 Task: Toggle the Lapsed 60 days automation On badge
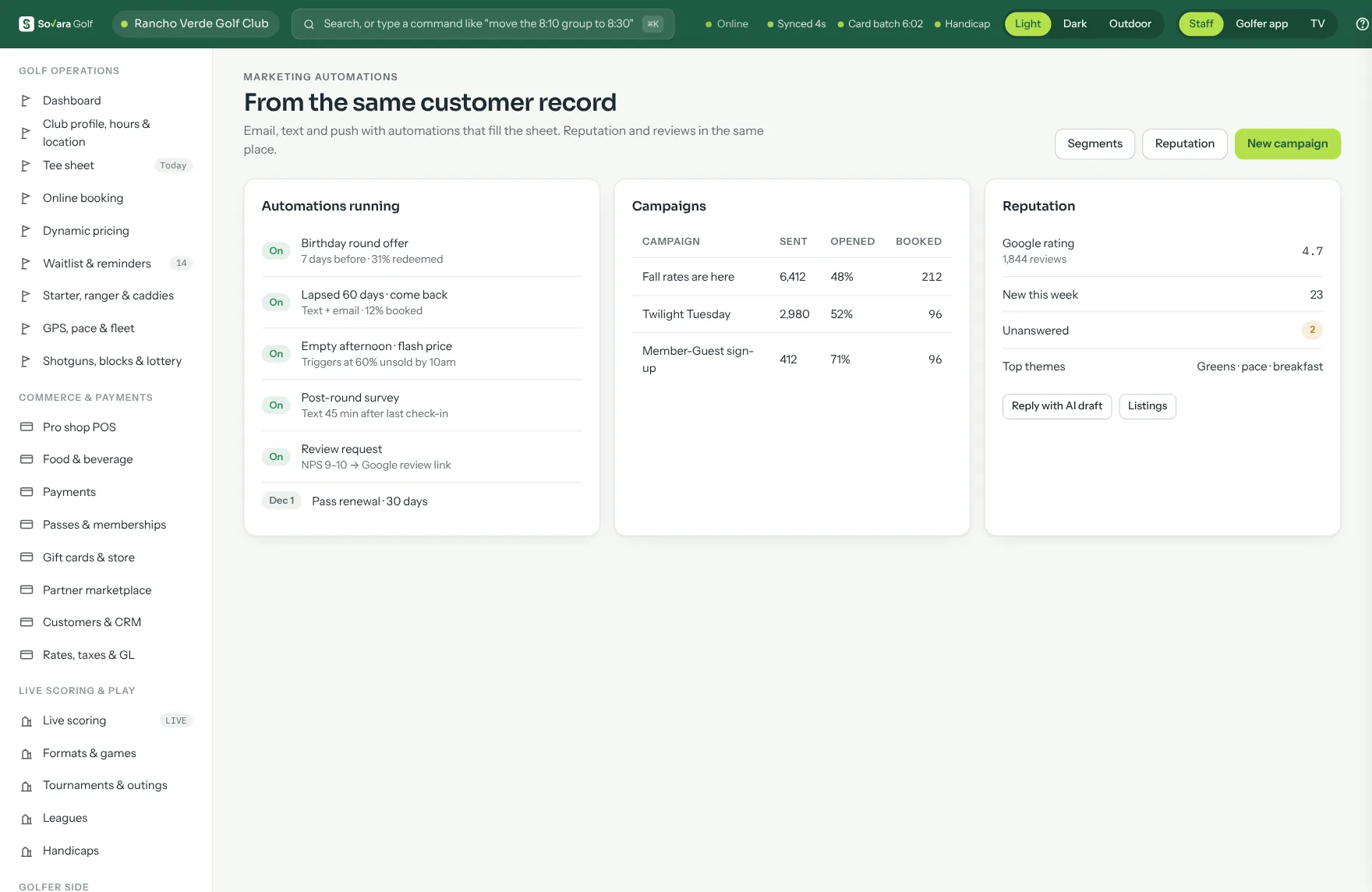point(276,303)
